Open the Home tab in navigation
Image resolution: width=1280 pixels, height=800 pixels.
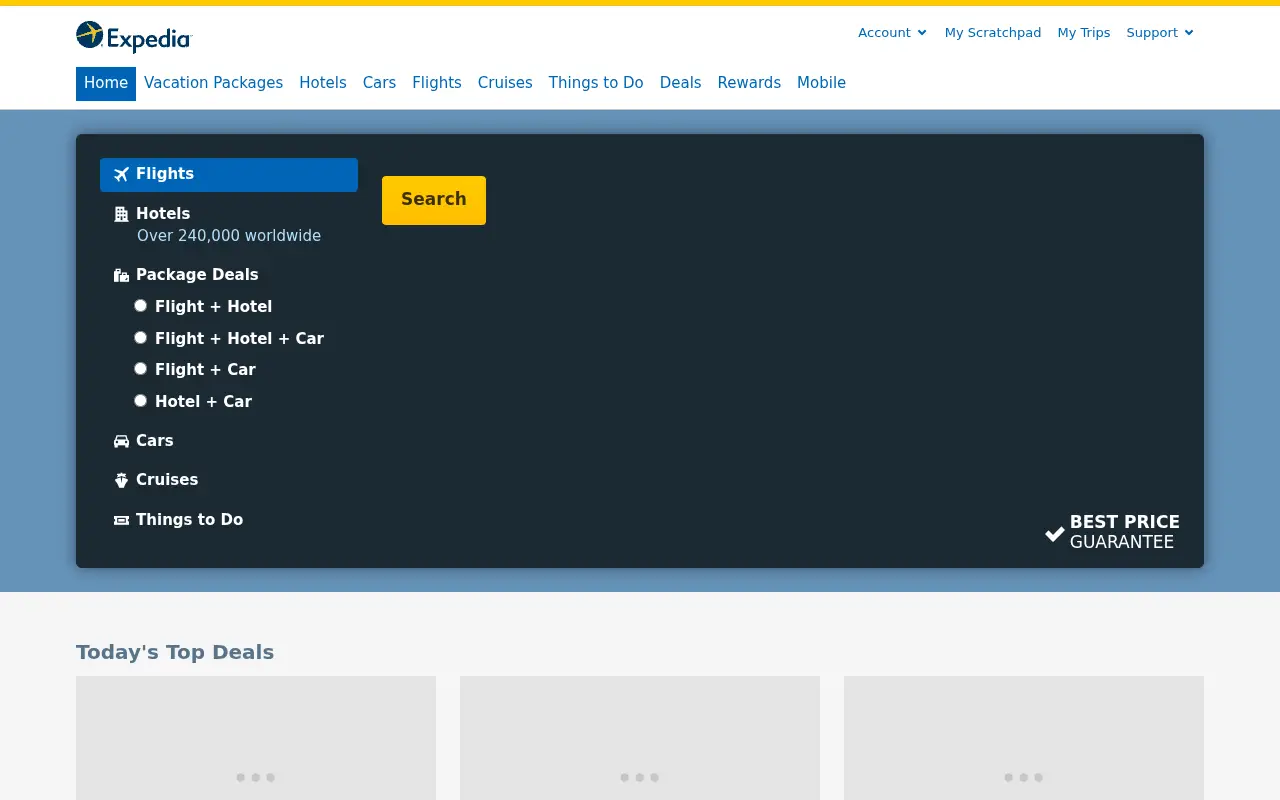click(x=106, y=83)
